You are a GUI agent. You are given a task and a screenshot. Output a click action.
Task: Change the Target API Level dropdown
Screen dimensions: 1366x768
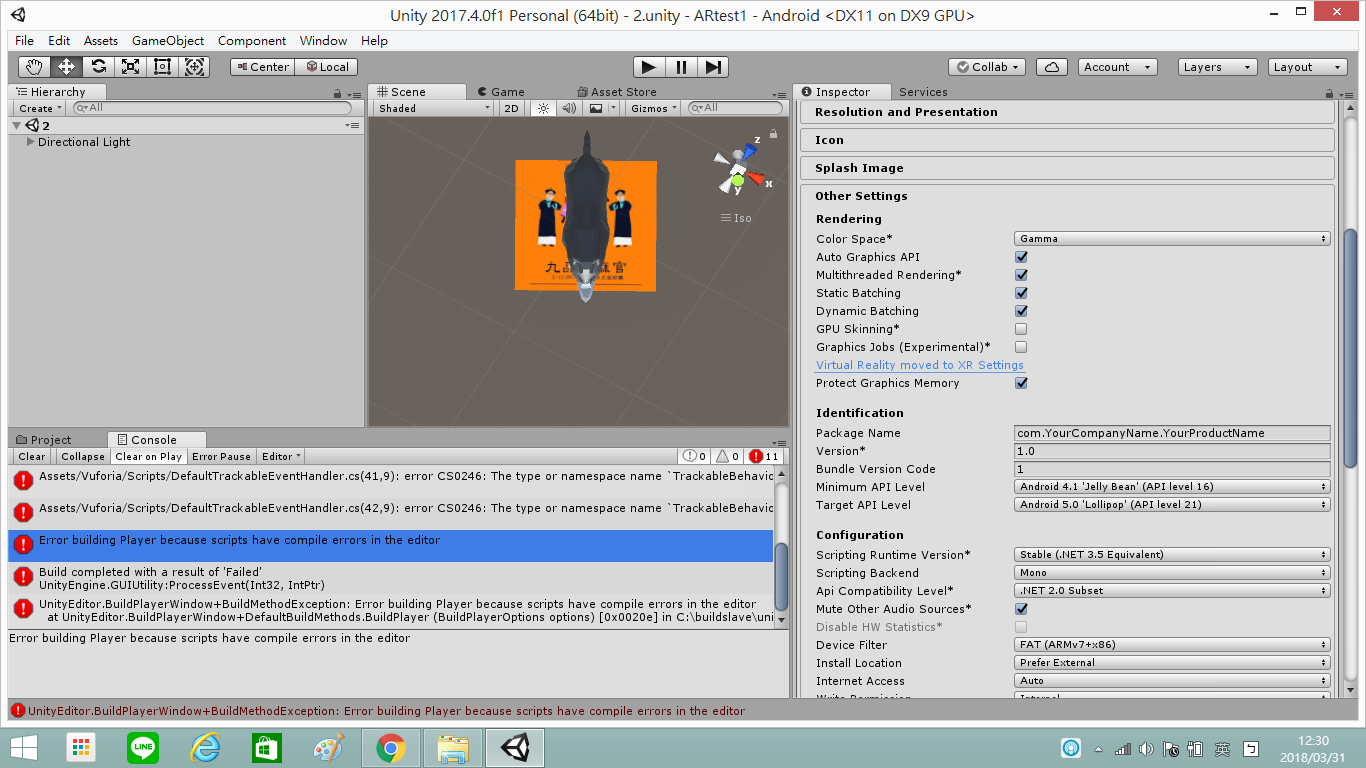[x=1172, y=505]
